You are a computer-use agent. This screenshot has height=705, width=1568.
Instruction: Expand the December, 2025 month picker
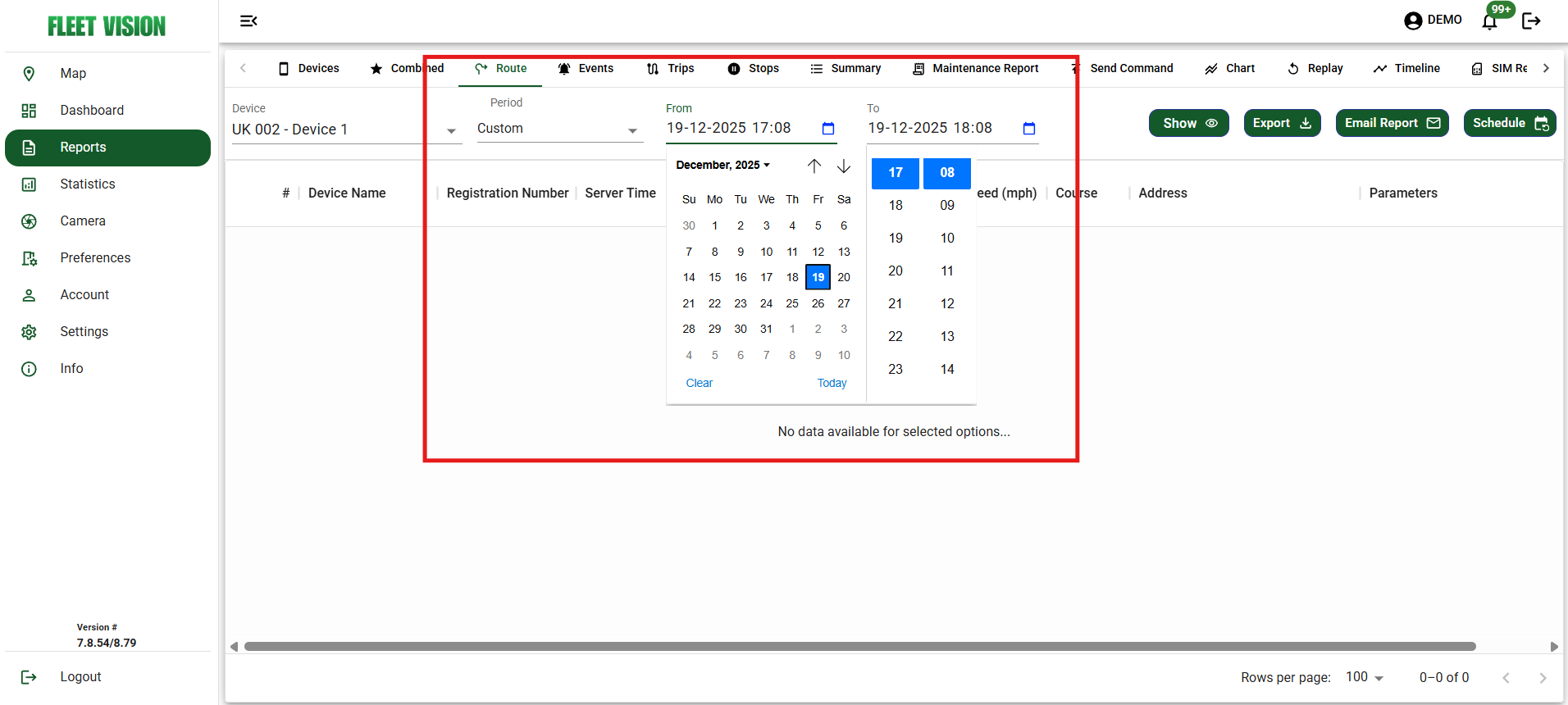click(722, 166)
